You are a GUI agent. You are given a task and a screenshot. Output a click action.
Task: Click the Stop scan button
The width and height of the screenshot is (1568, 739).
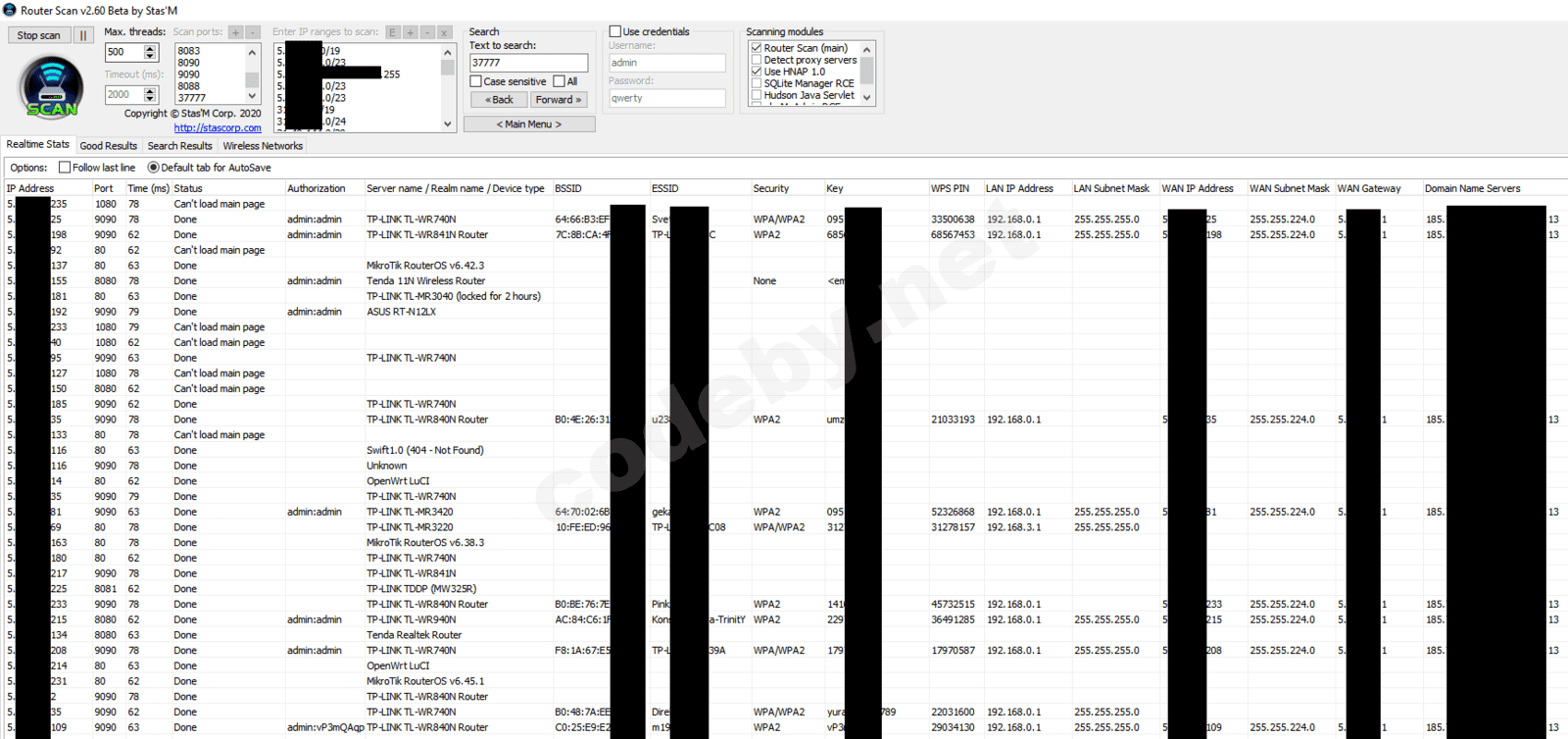(x=38, y=35)
